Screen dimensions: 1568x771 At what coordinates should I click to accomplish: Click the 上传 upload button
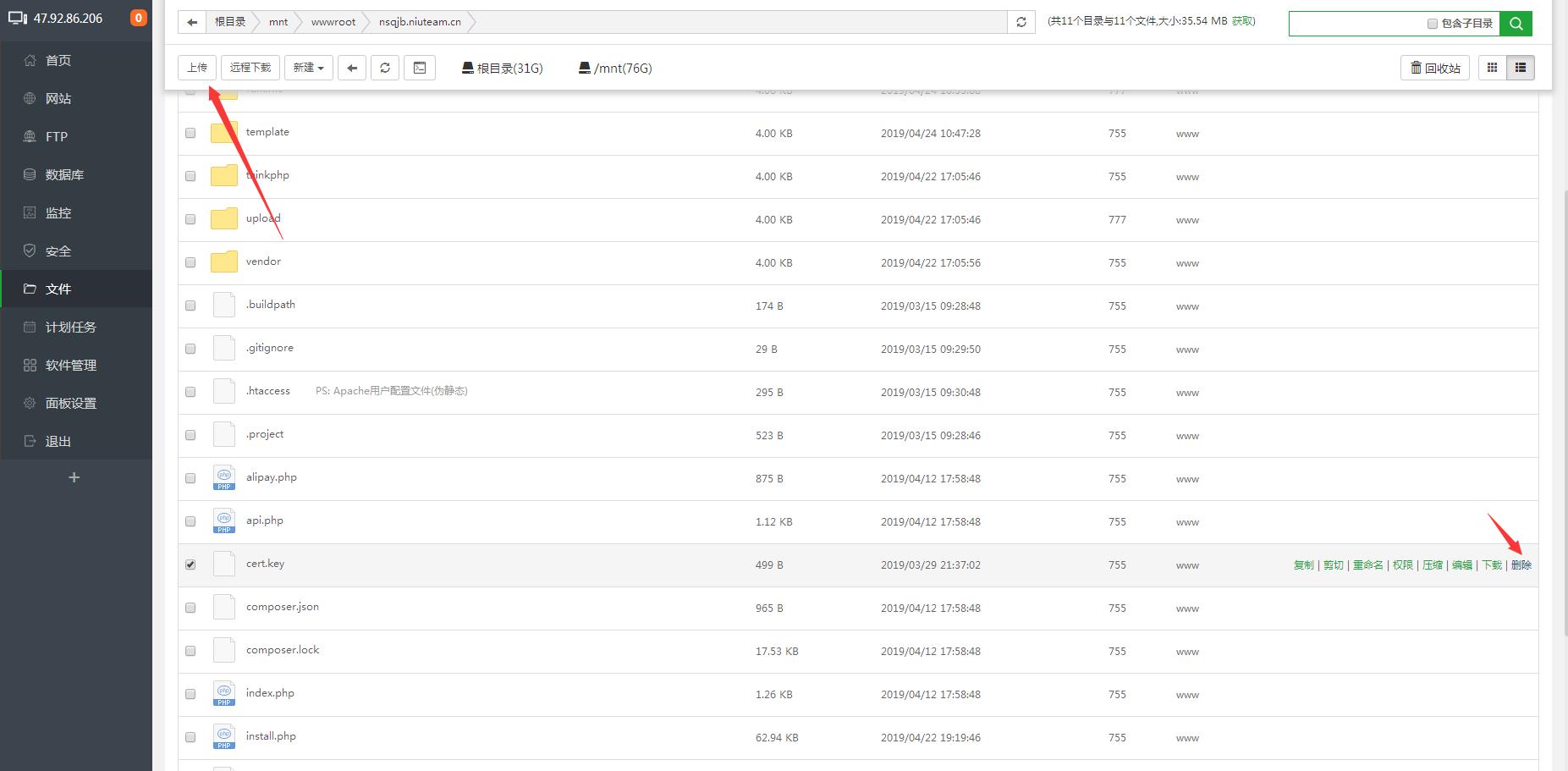[197, 68]
